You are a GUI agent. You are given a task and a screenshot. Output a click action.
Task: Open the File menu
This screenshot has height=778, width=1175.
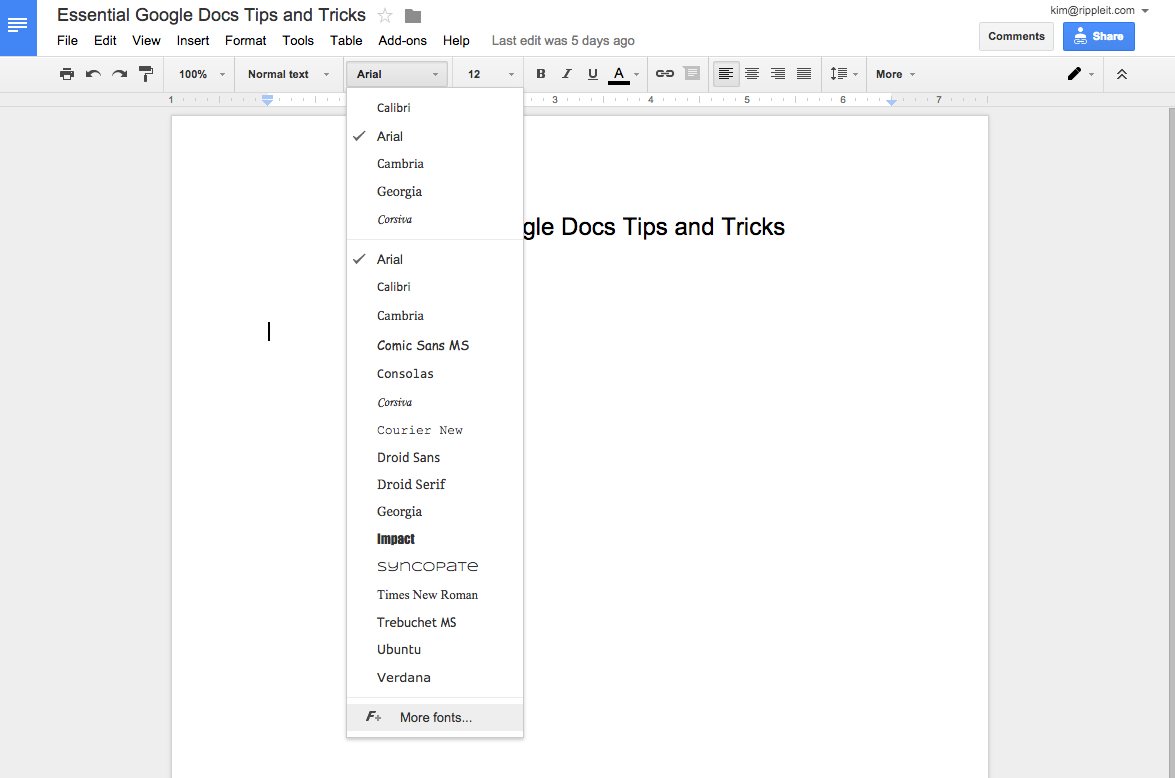(x=67, y=40)
